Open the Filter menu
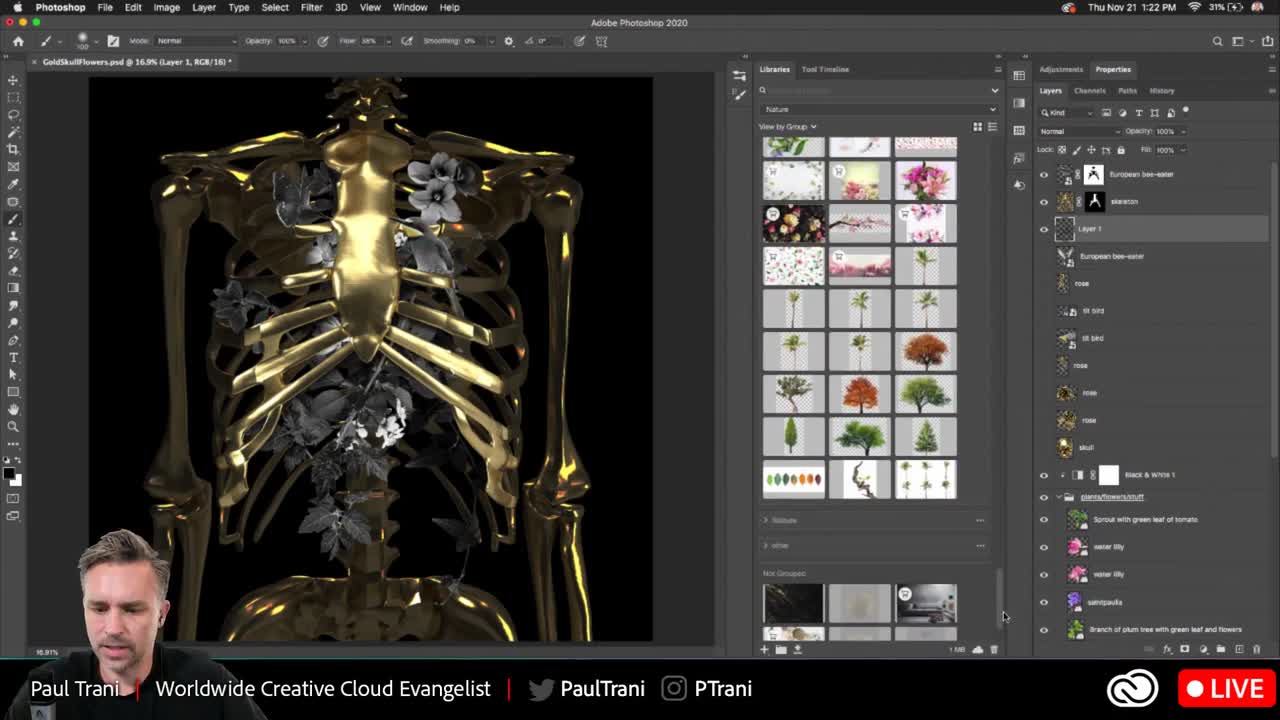1280x720 pixels. pos(311,7)
